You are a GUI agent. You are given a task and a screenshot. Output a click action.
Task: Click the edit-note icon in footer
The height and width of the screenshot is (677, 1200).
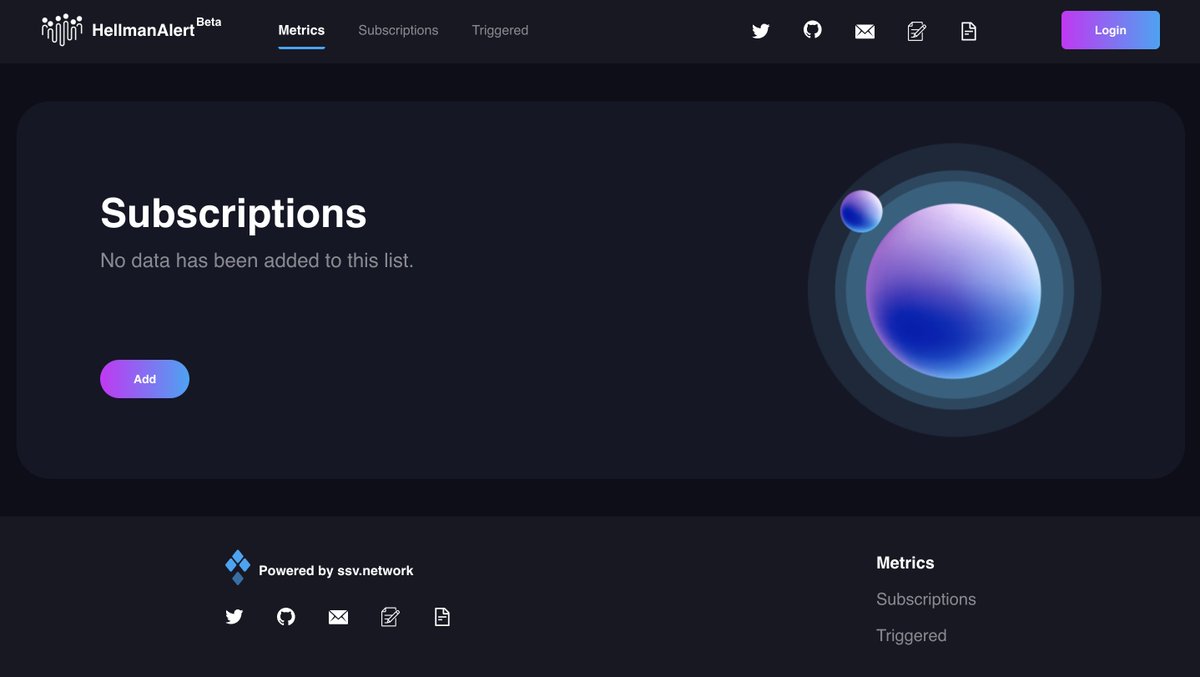[x=390, y=617]
